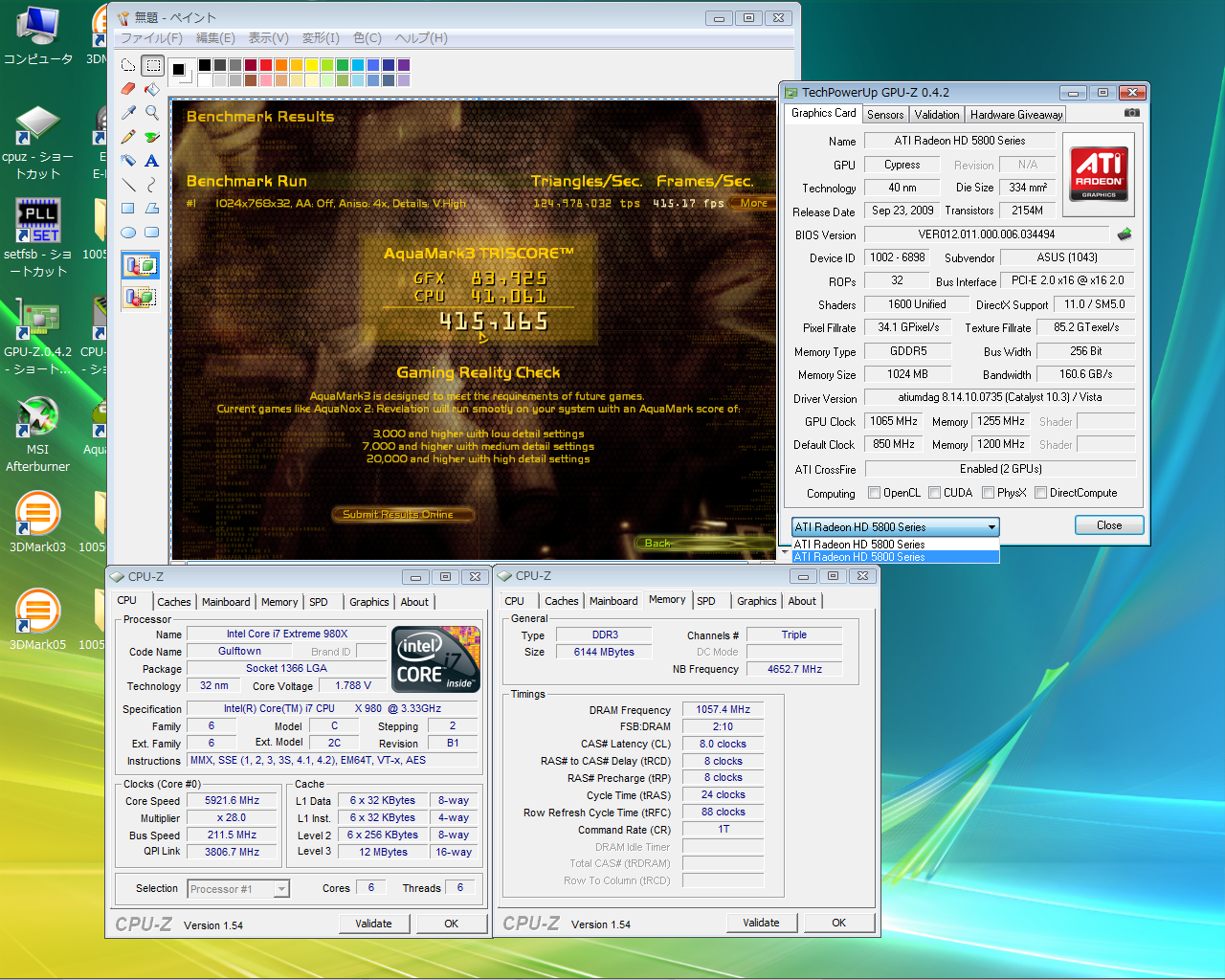Pick the straight Line tool

pos(128,185)
